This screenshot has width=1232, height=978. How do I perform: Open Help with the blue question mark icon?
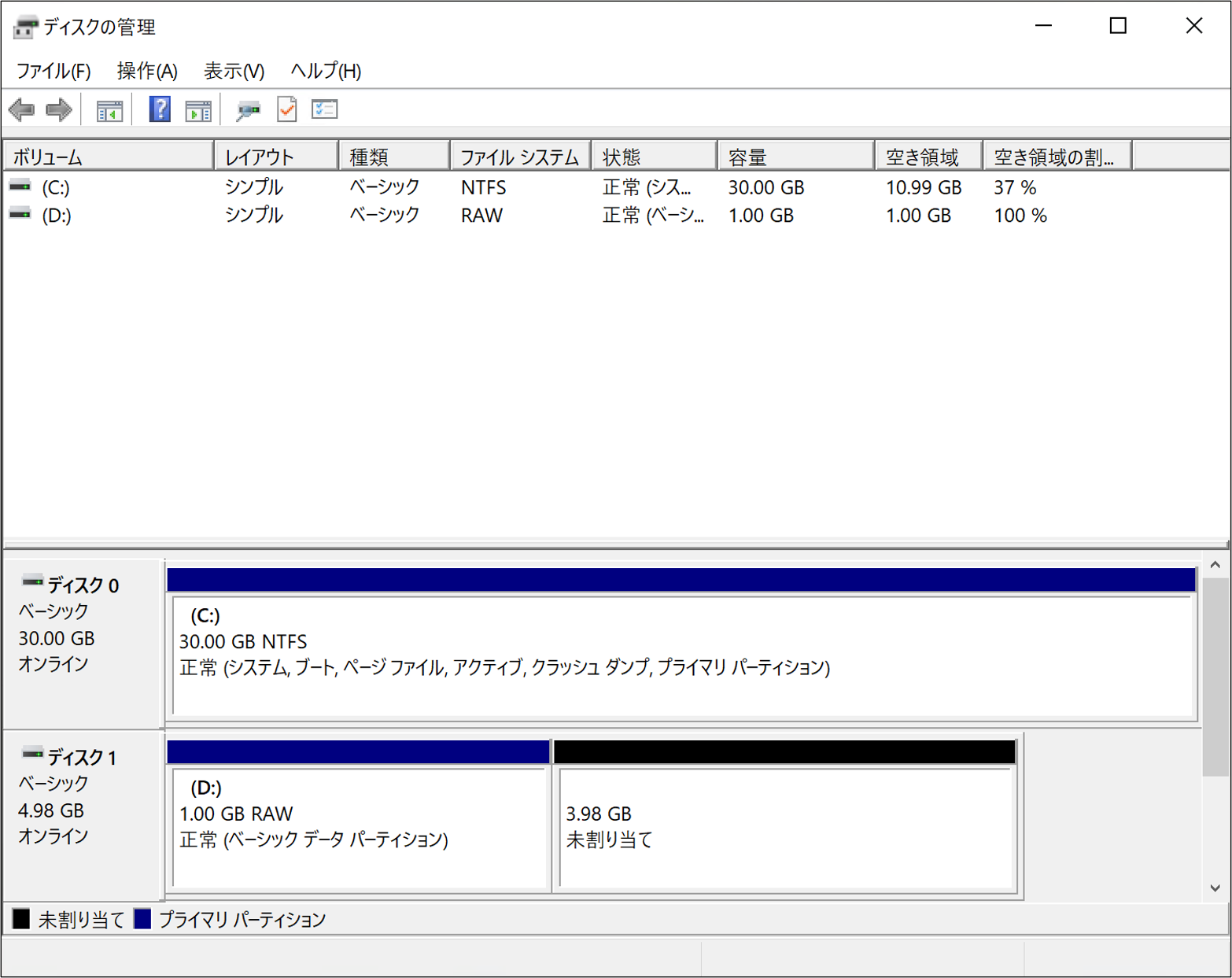(x=160, y=109)
